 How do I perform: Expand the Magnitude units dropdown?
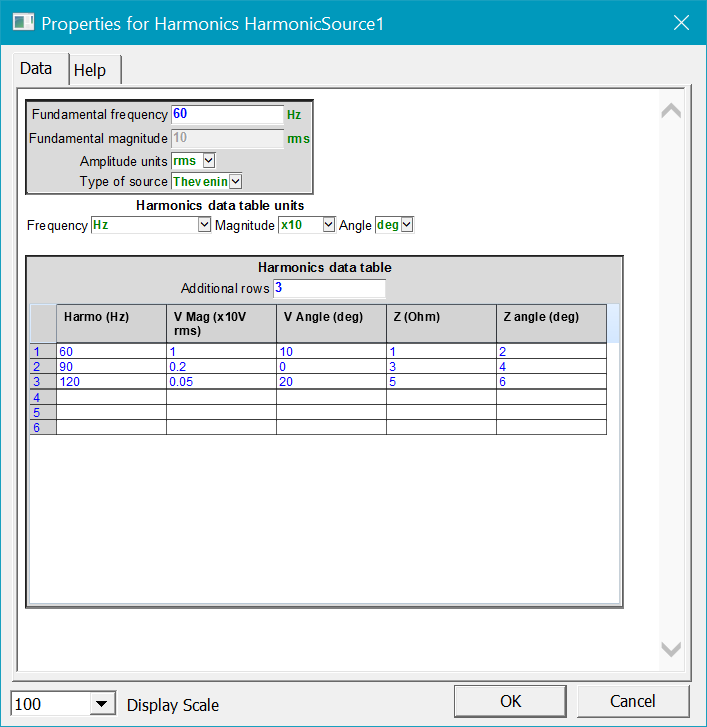[328, 225]
